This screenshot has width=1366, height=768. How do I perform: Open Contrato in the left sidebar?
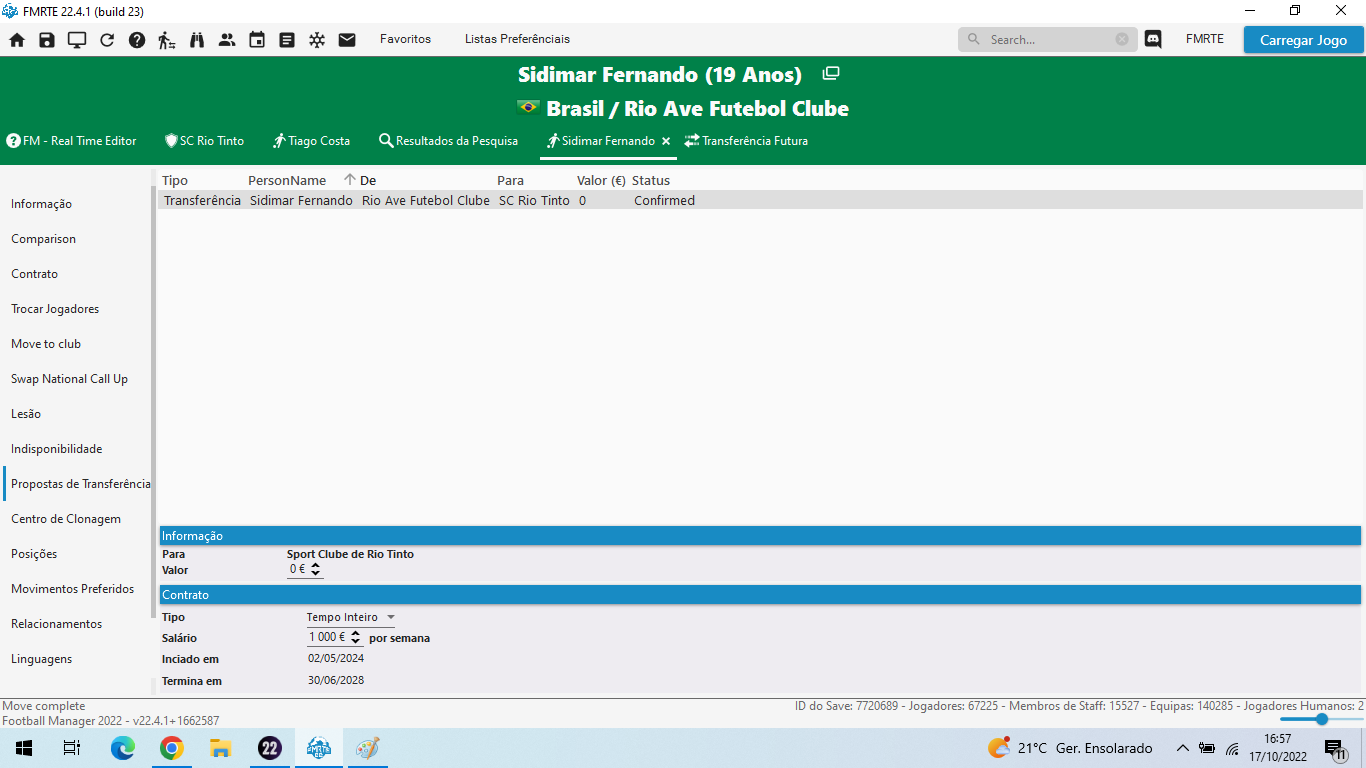click(35, 274)
